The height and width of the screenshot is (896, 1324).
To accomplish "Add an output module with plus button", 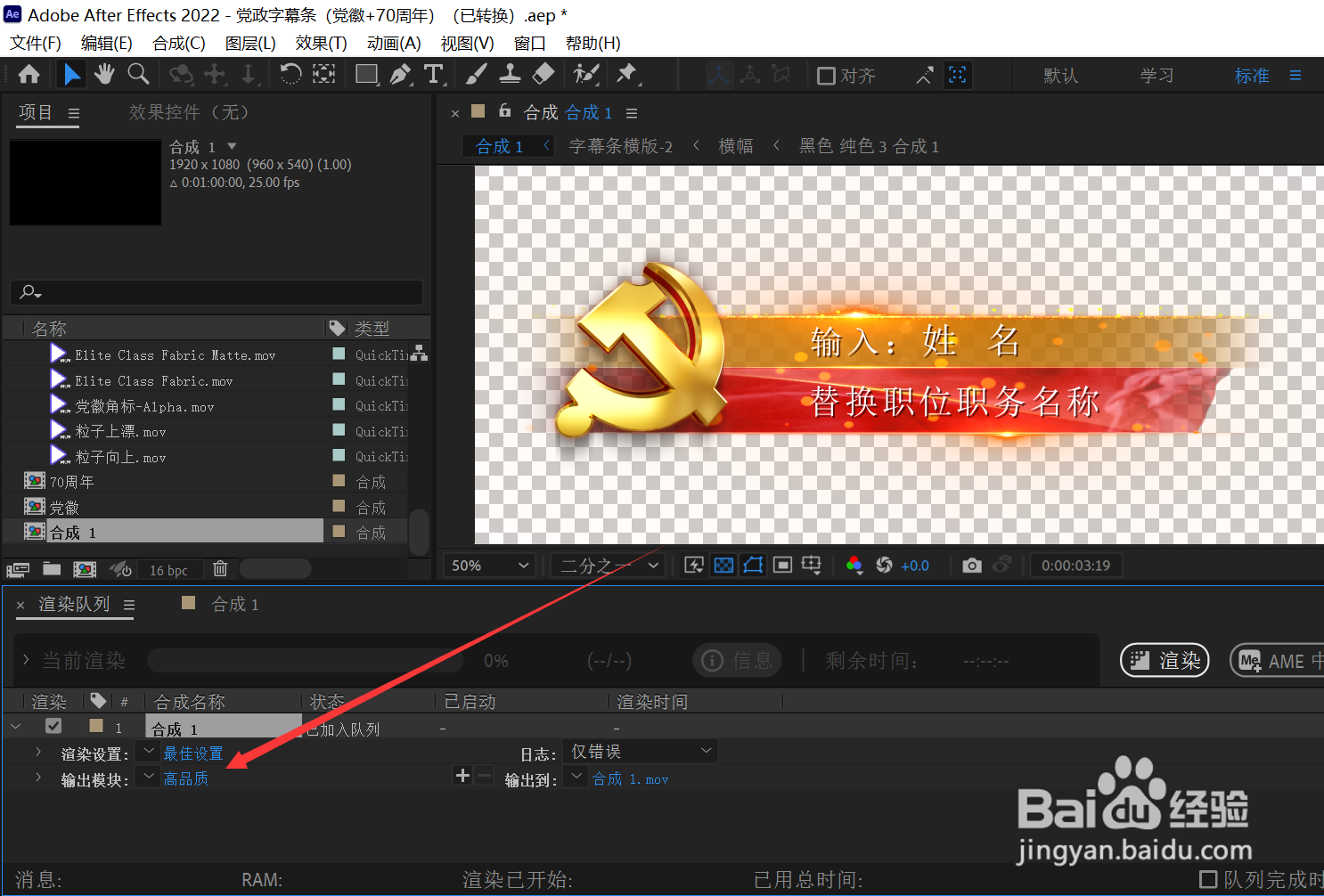I will 462,776.
